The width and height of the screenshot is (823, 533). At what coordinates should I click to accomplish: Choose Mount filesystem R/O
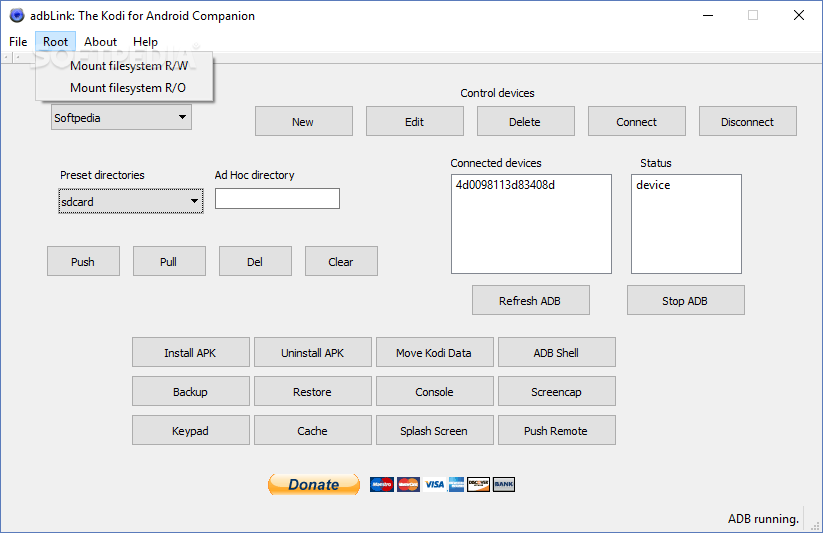point(124,88)
